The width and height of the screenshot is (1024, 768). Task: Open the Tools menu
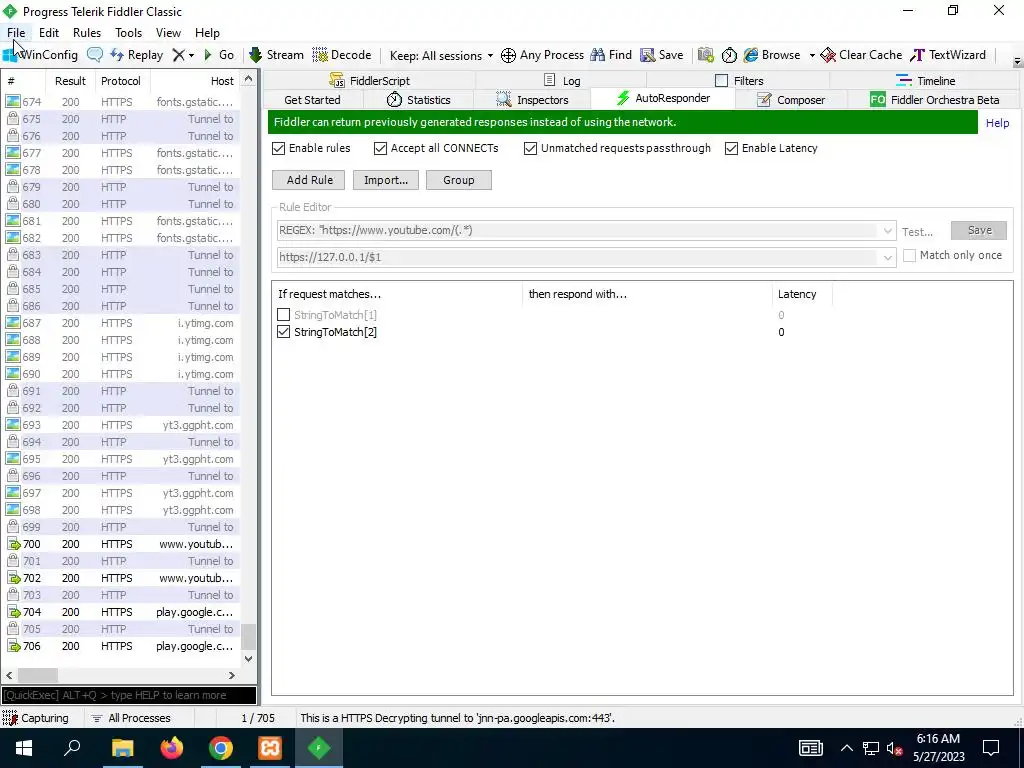(x=129, y=33)
